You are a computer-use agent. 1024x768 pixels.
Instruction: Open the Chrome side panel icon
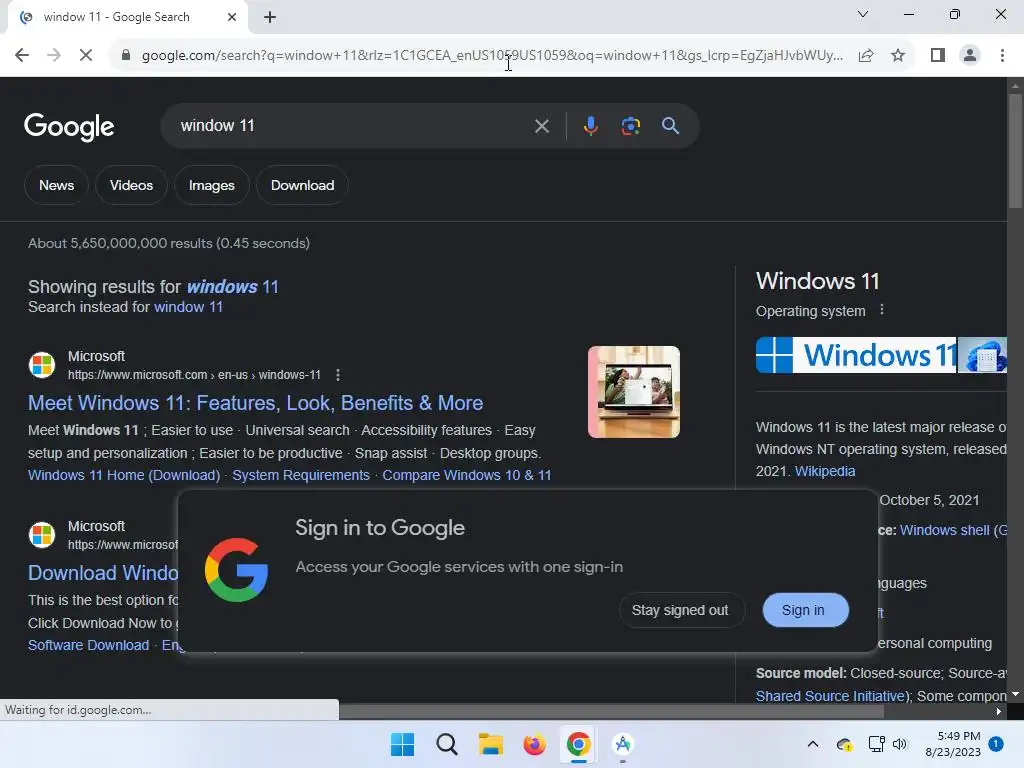point(938,56)
